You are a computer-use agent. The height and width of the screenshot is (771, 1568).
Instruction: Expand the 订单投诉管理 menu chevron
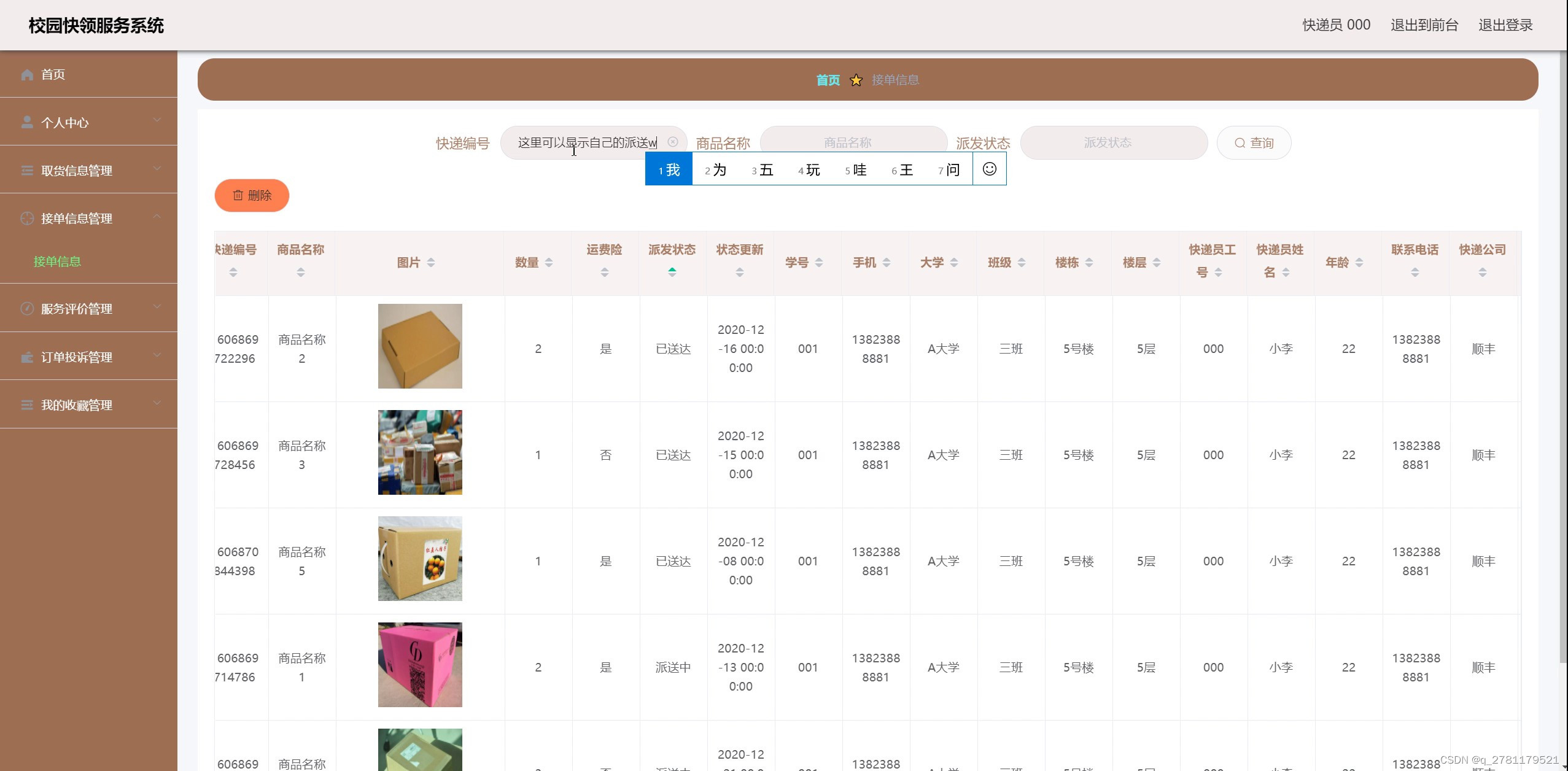pyautogui.click(x=157, y=355)
